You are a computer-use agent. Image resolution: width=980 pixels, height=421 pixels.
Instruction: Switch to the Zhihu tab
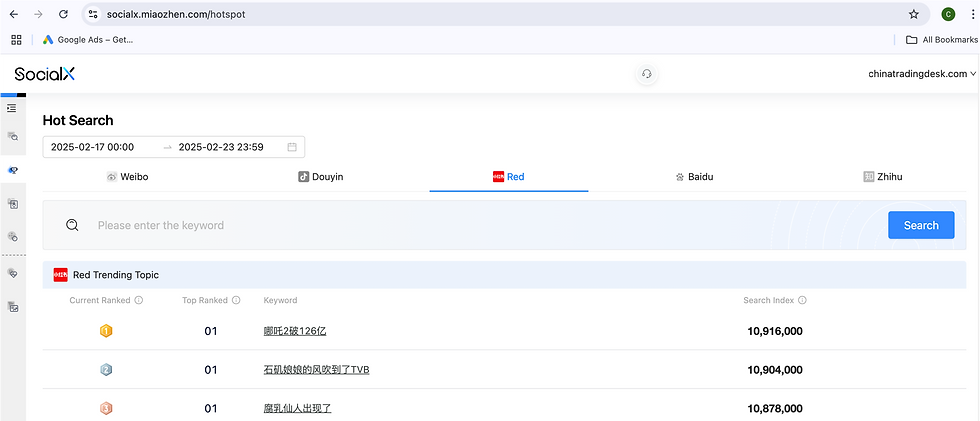tap(882, 177)
